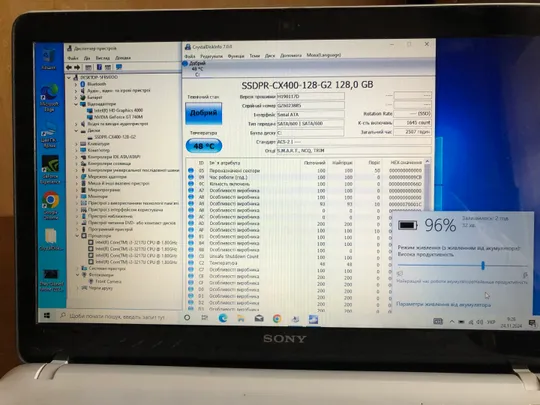Show hidden tray icons chevron
This screenshot has height=405, width=540.
pos(451,322)
